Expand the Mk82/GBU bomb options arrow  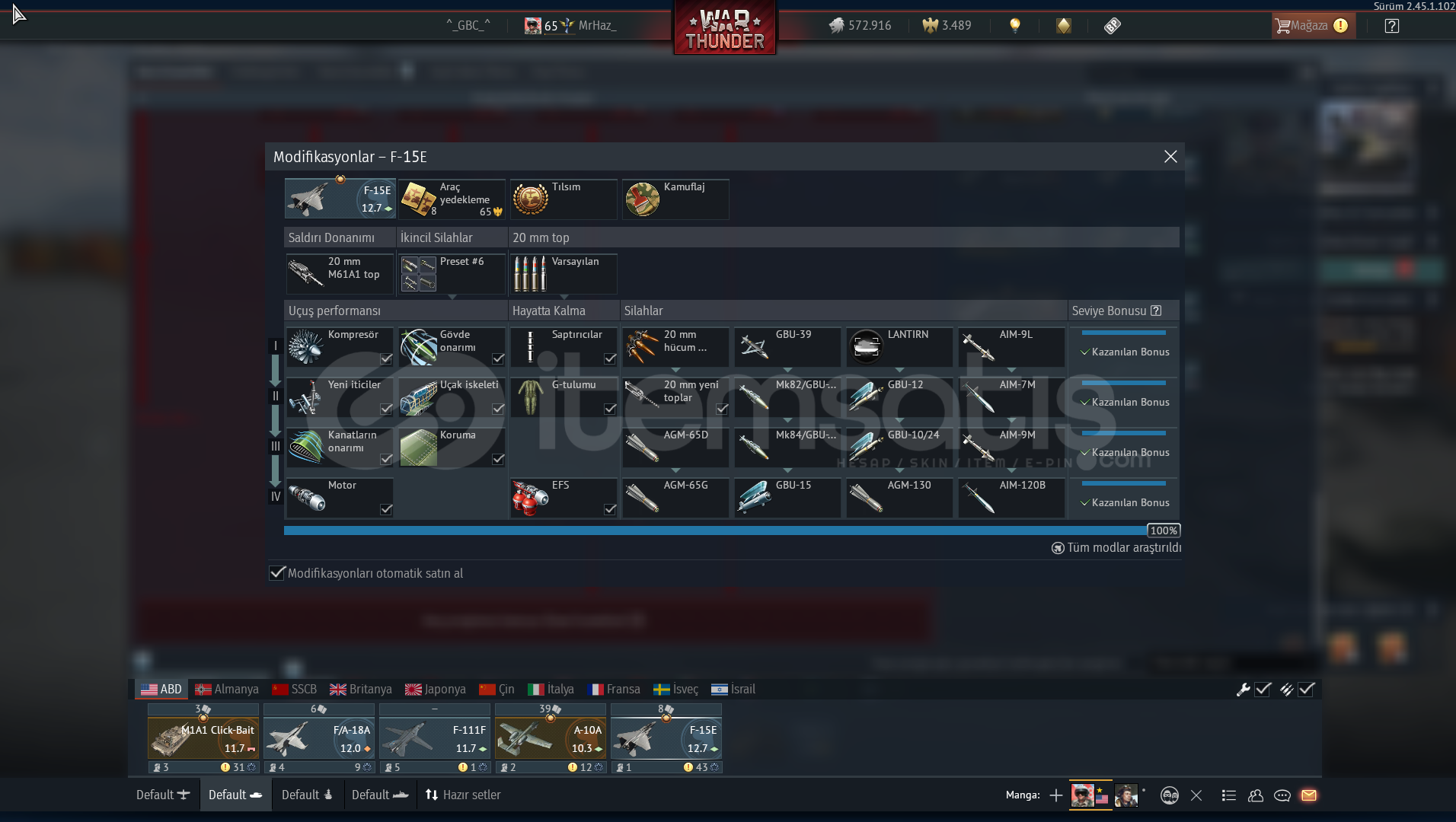coord(787,419)
